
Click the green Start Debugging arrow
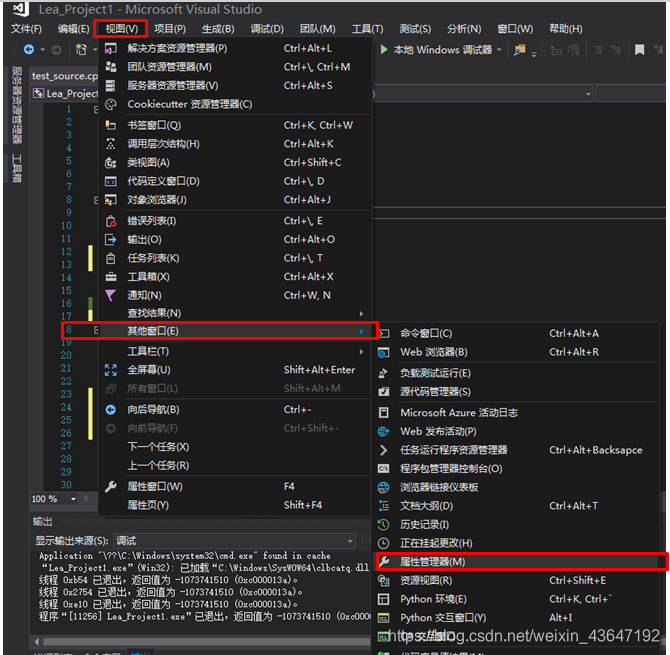[x=384, y=50]
